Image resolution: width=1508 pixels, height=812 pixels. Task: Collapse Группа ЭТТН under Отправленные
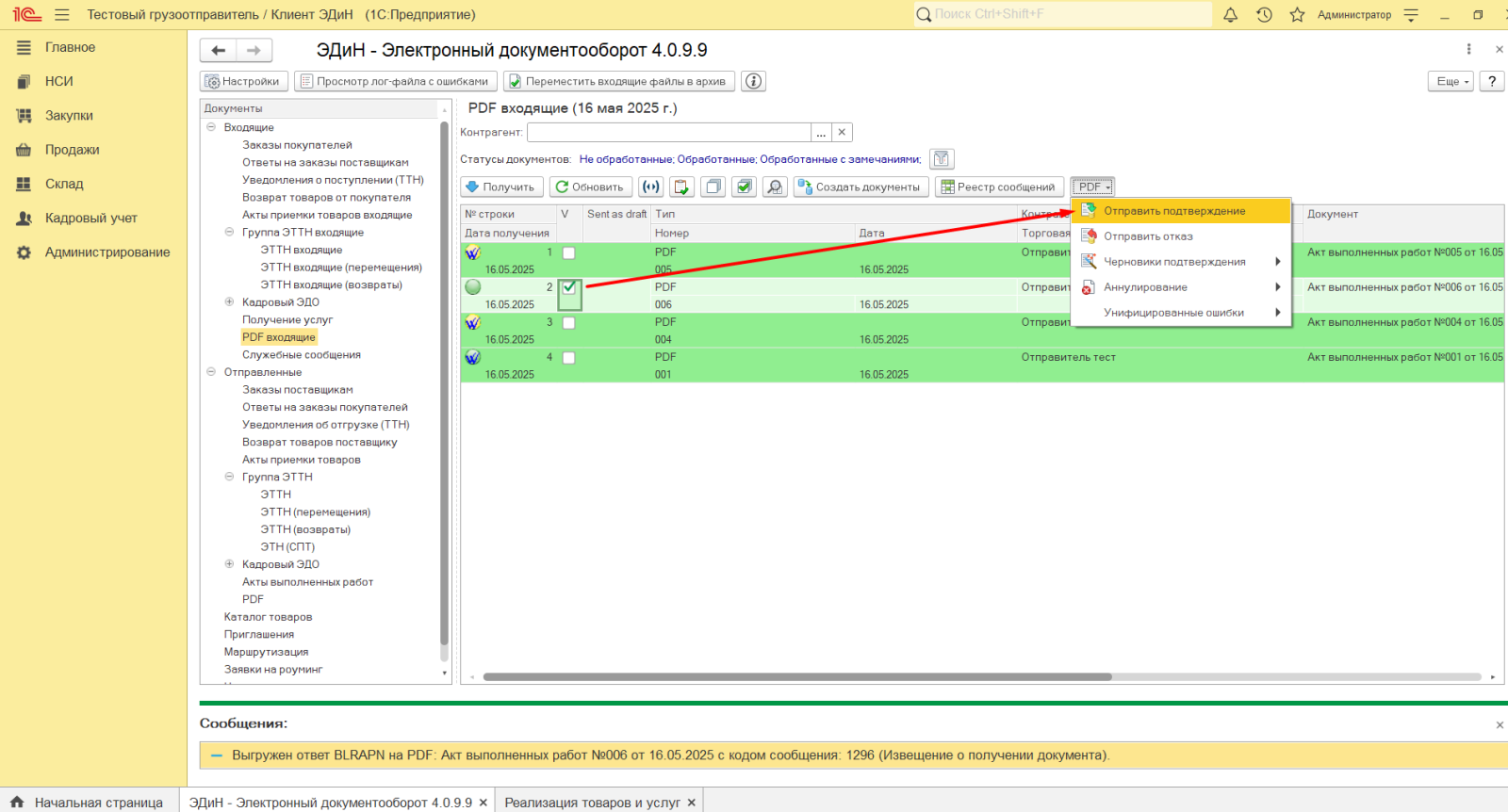point(229,477)
